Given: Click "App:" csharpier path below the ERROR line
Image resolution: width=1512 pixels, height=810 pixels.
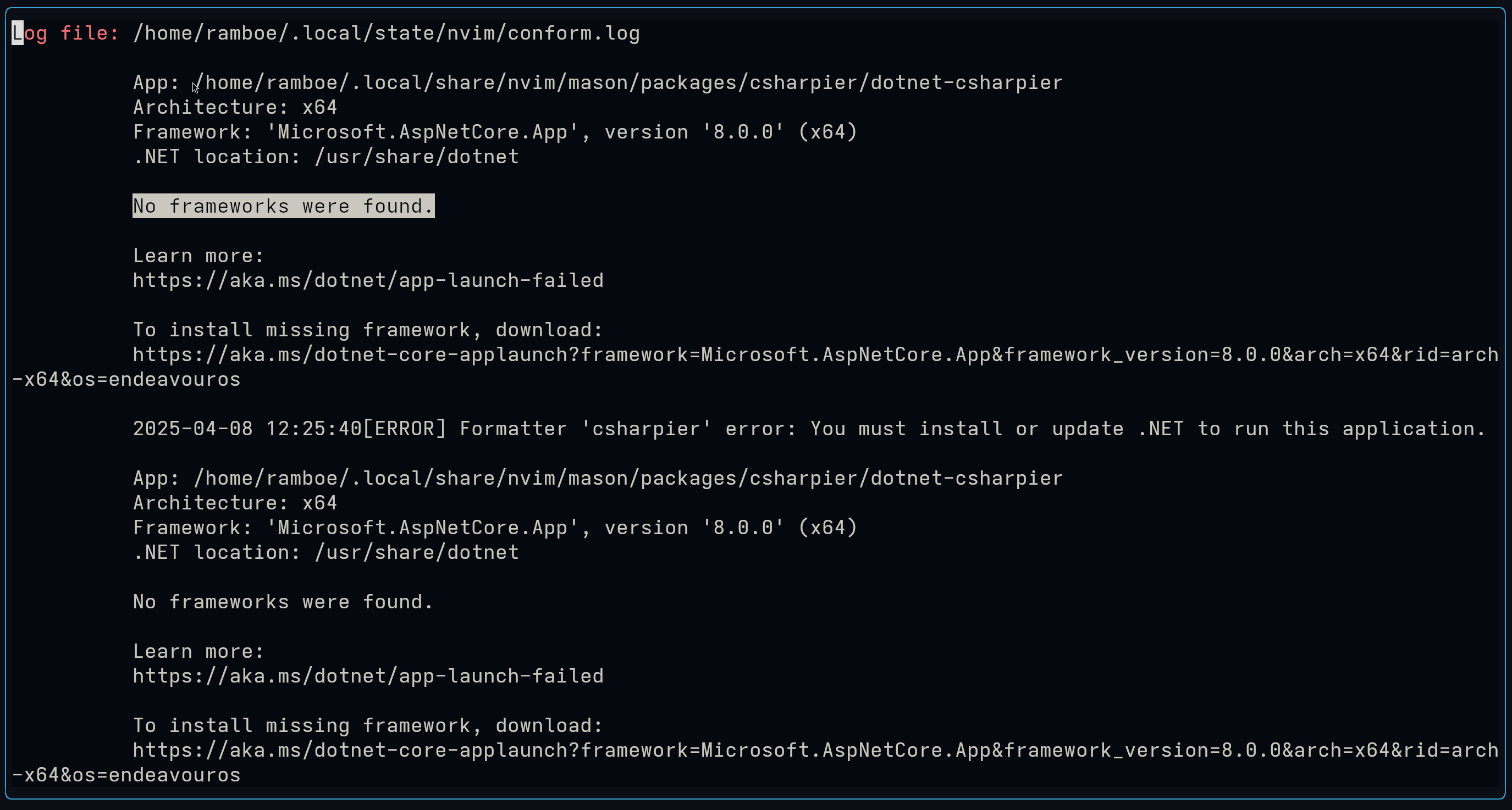Looking at the screenshot, I should tap(598, 479).
